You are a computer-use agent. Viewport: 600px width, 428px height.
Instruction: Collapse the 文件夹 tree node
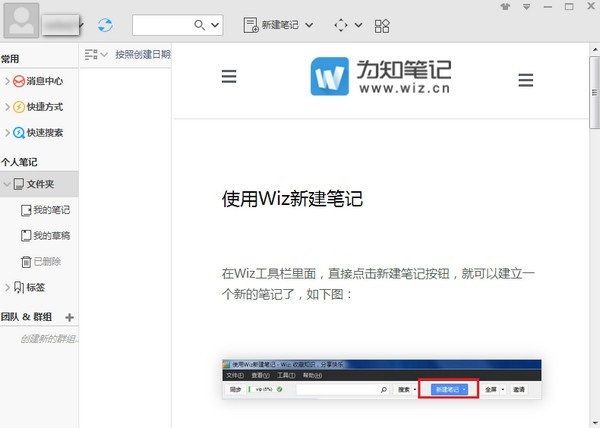pos(7,184)
